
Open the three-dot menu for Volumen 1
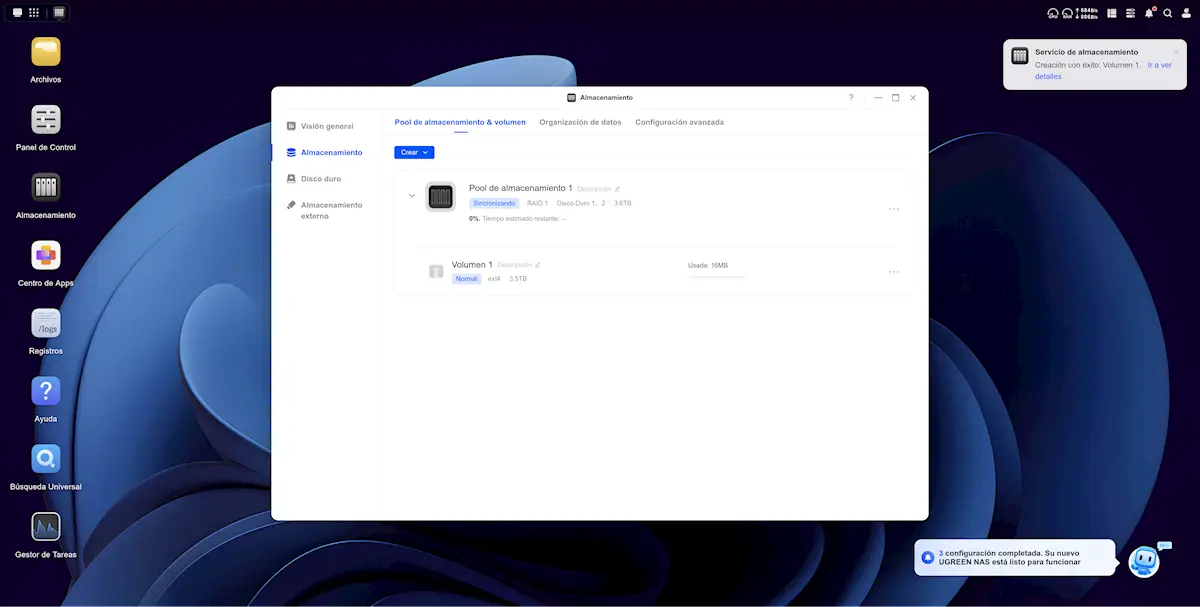893,271
